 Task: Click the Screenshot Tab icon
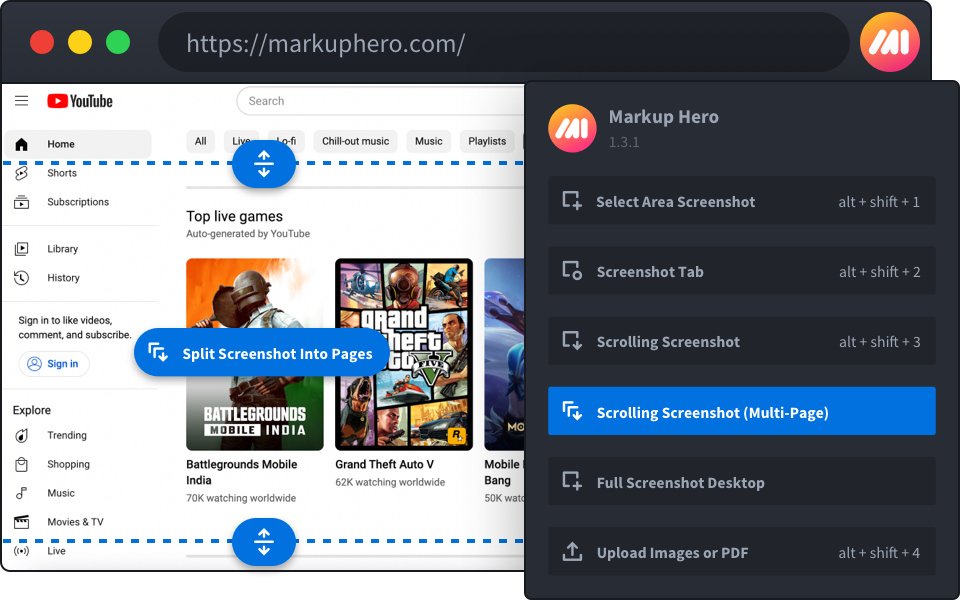click(572, 271)
